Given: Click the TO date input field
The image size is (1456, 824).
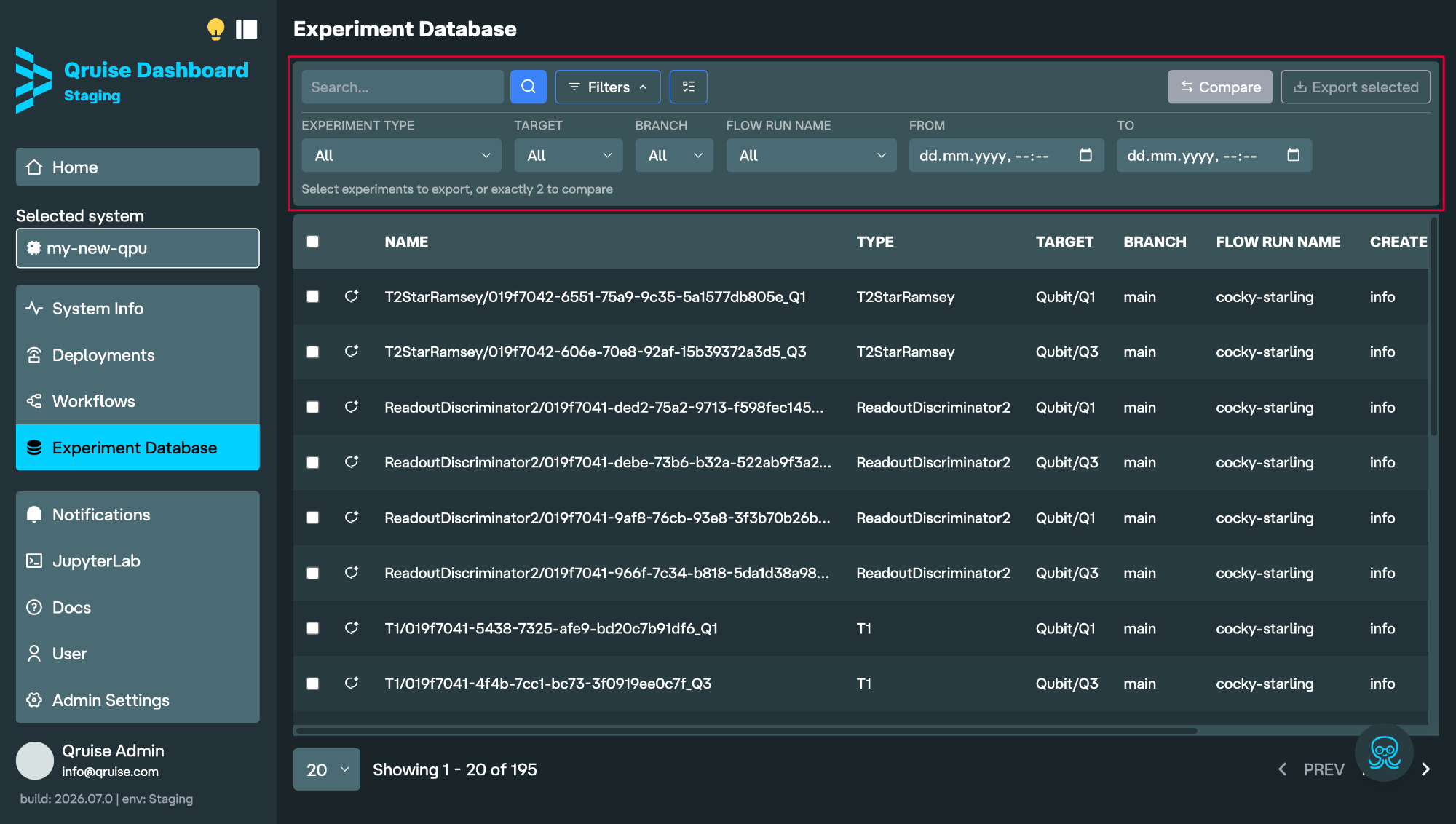Looking at the screenshot, I should click(1214, 155).
